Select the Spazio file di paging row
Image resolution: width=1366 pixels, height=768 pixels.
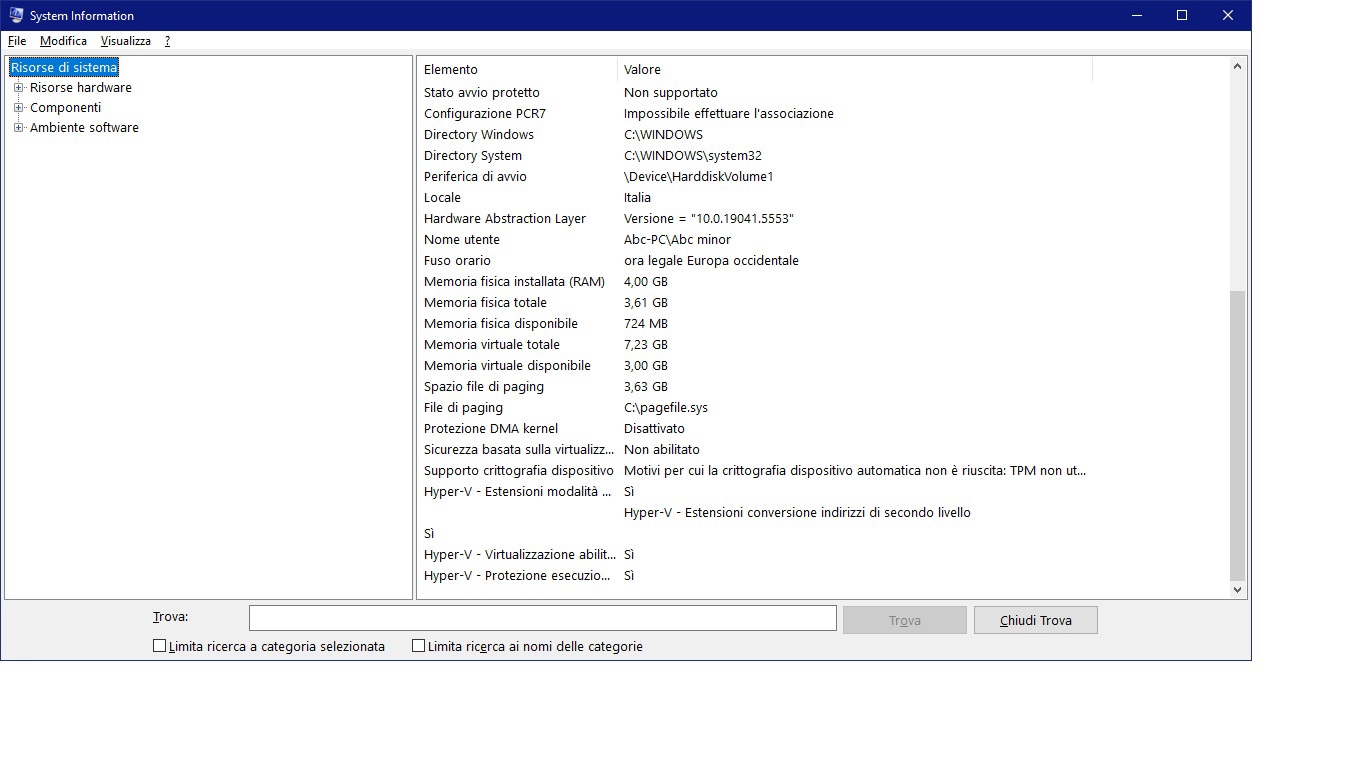pos(757,386)
